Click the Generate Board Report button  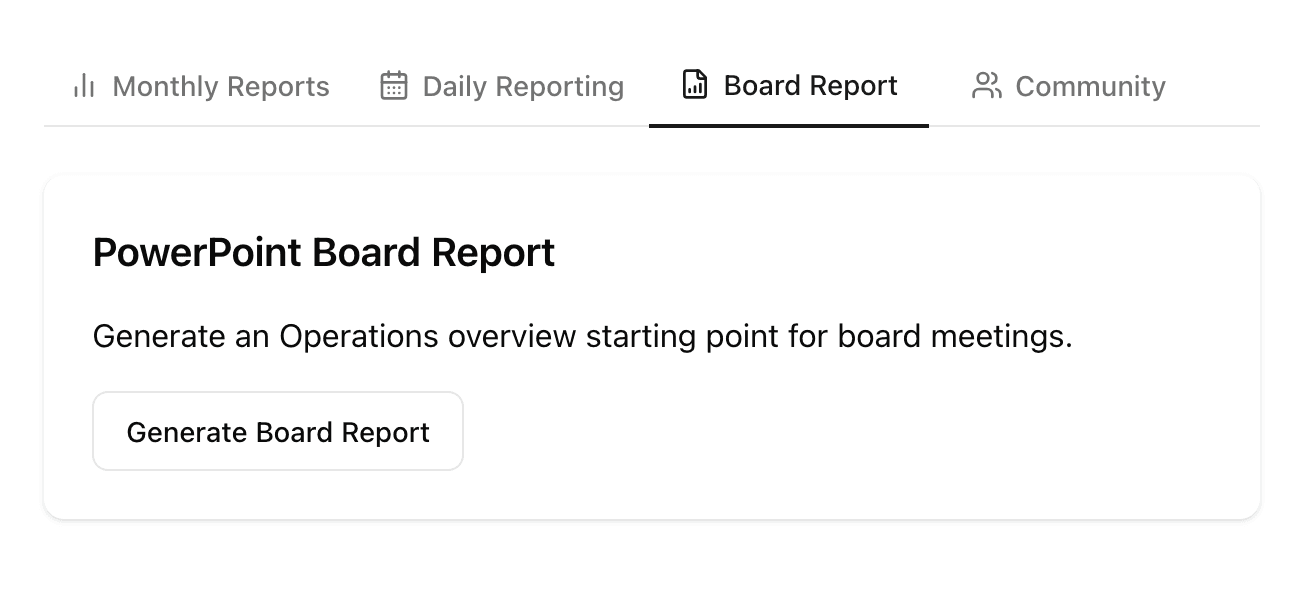coord(277,431)
